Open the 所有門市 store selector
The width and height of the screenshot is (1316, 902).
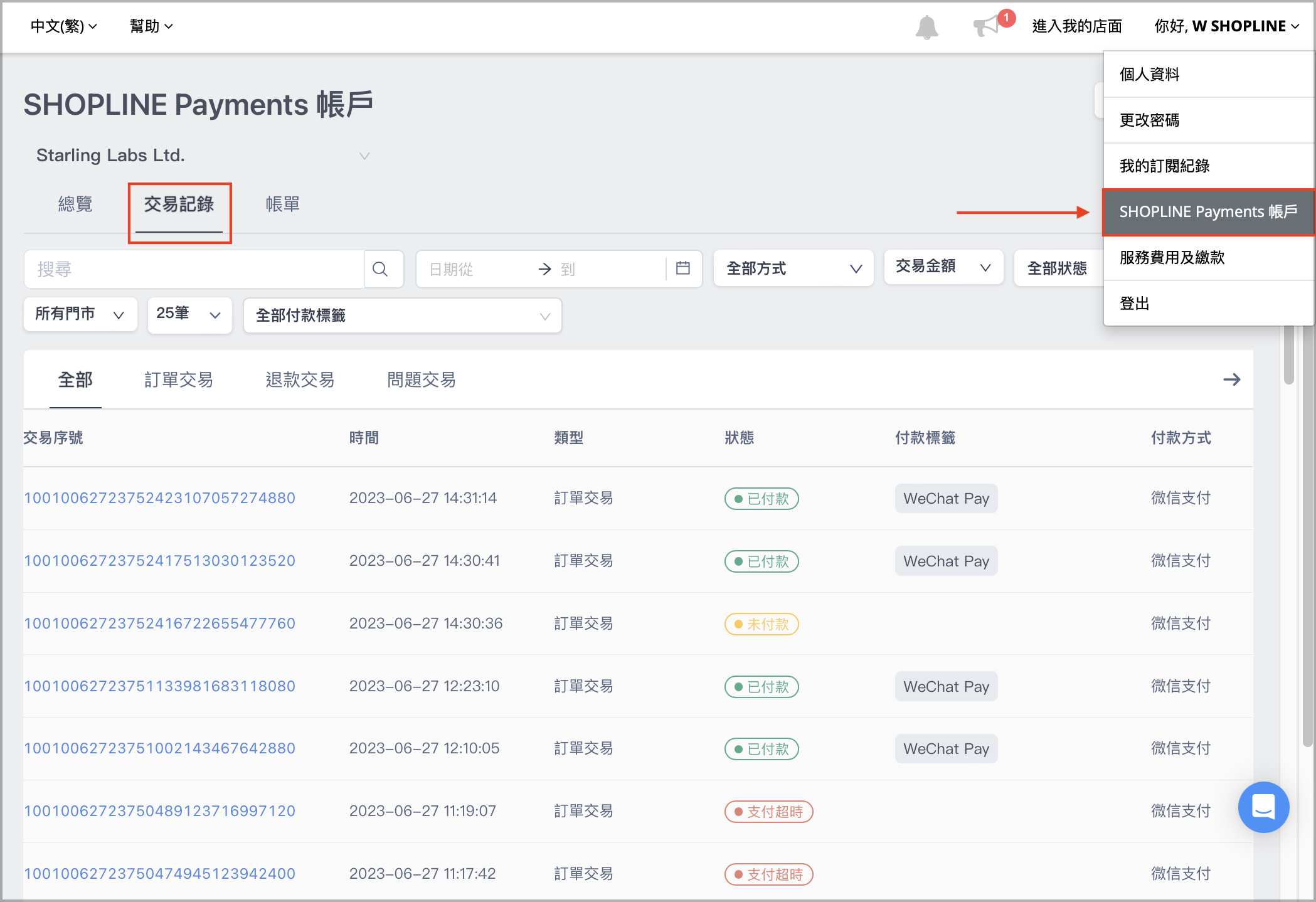[x=80, y=314]
